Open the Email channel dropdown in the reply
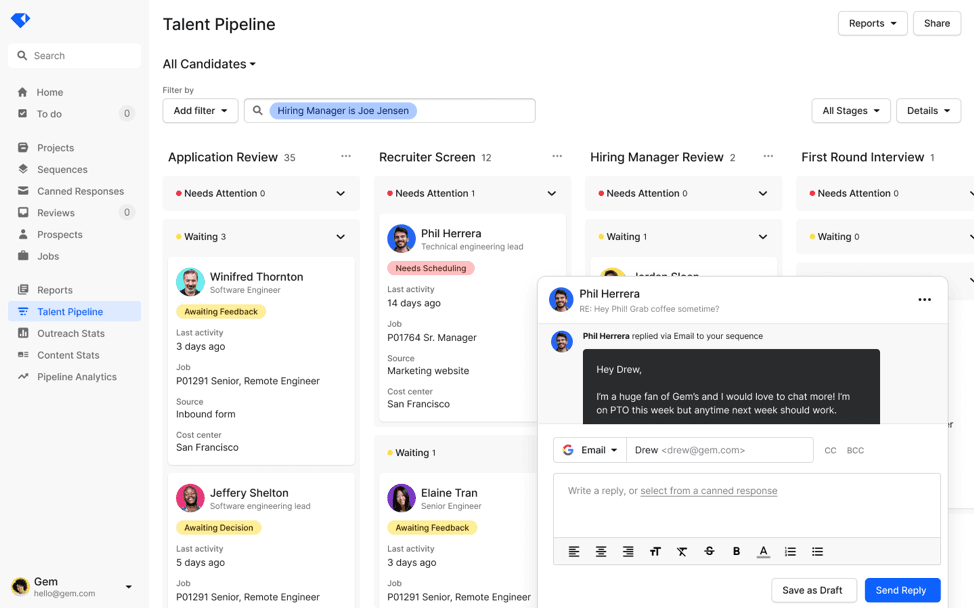974x608 pixels. (x=589, y=450)
